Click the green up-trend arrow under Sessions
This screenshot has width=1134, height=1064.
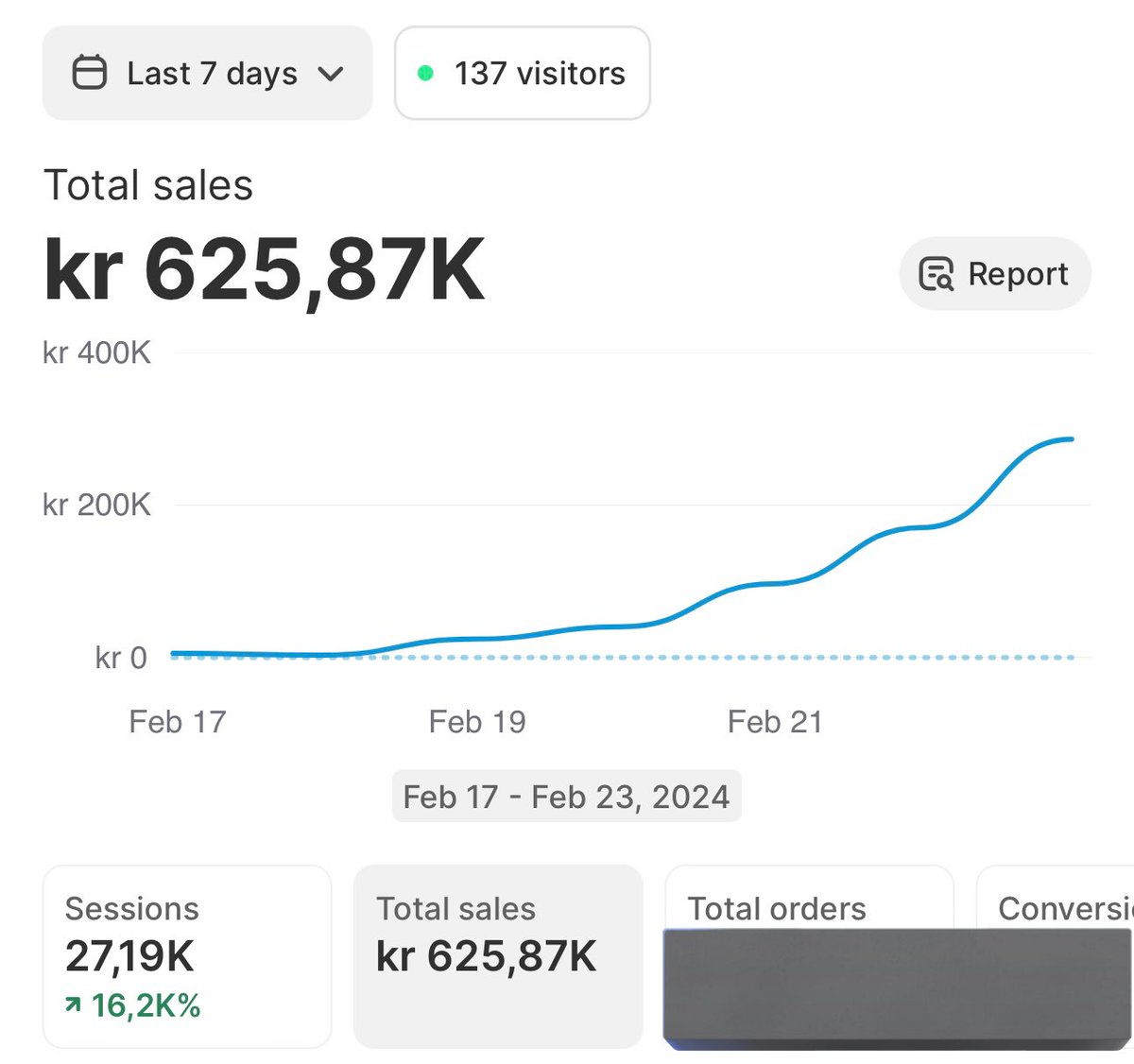pos(72,1005)
